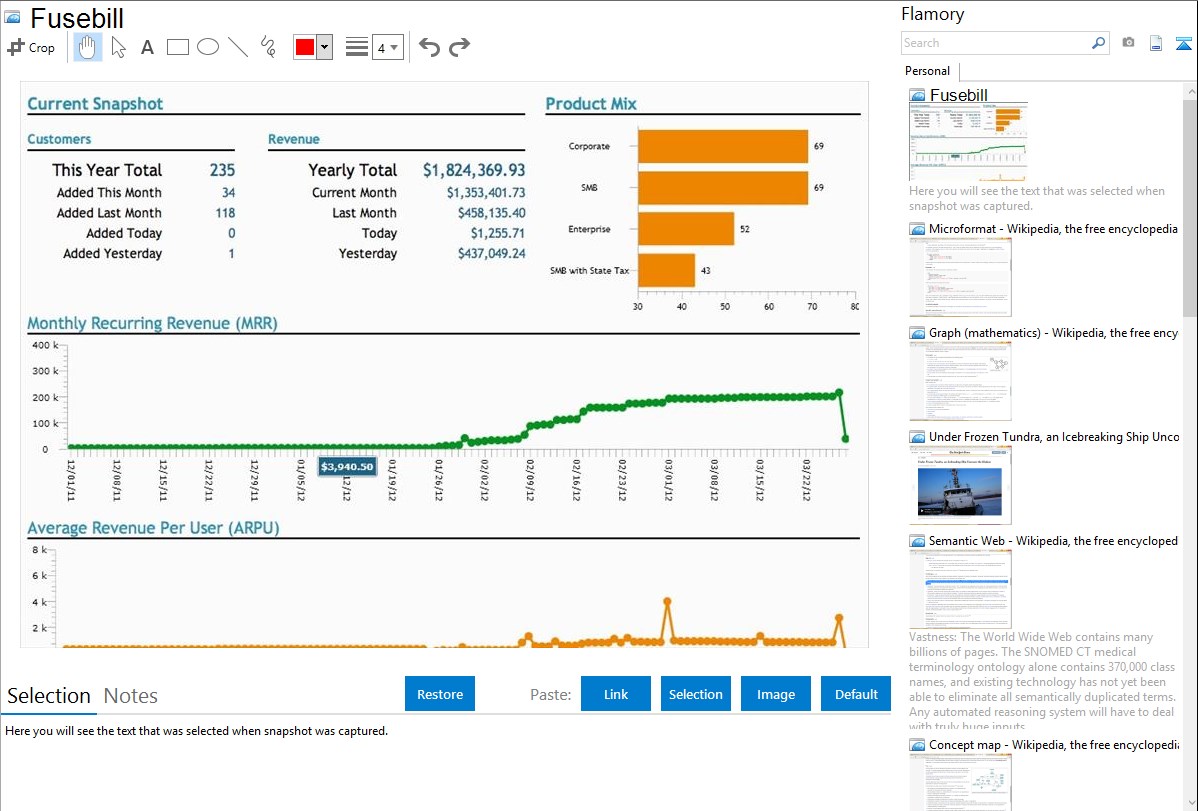Click the Restore button

click(x=440, y=694)
